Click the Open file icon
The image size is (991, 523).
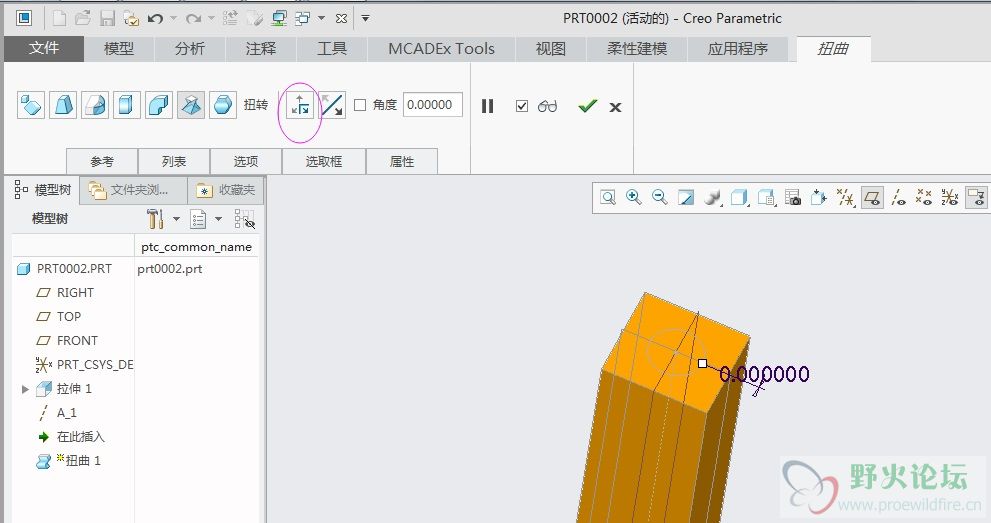(83, 18)
